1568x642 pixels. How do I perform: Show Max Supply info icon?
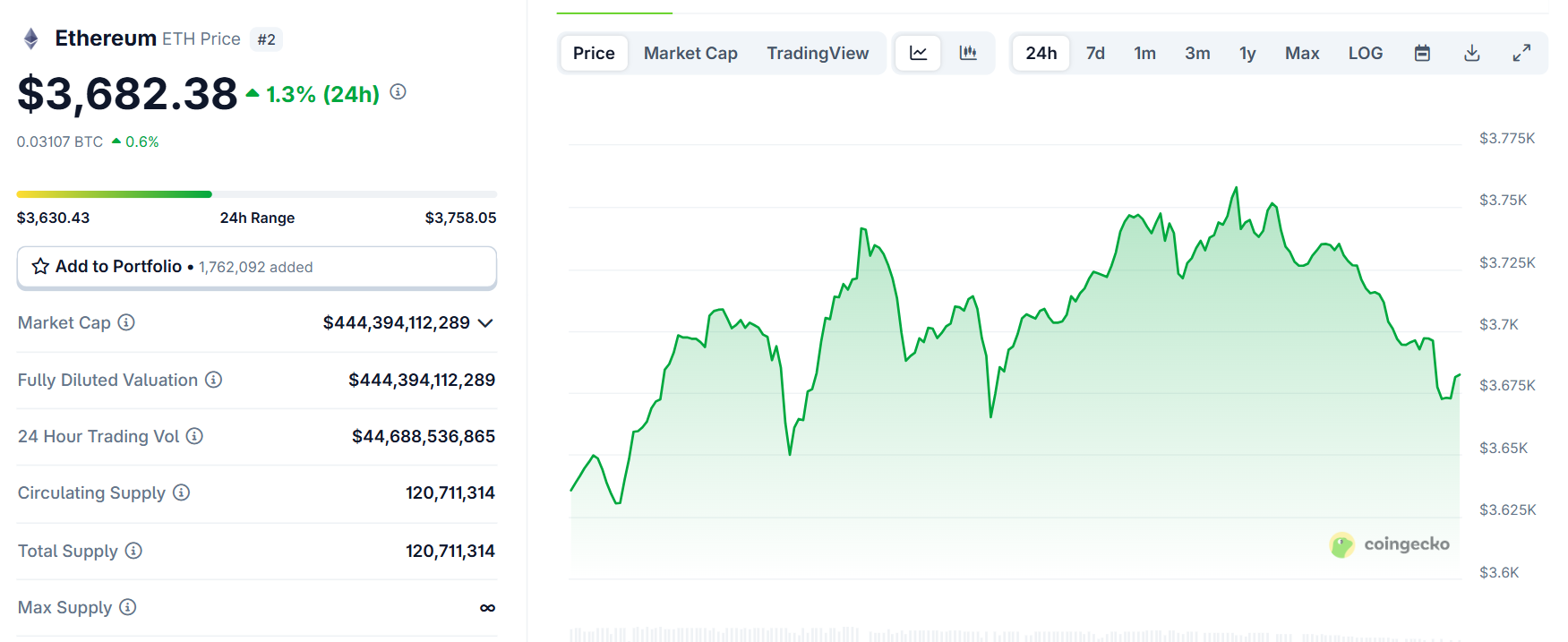(128, 607)
